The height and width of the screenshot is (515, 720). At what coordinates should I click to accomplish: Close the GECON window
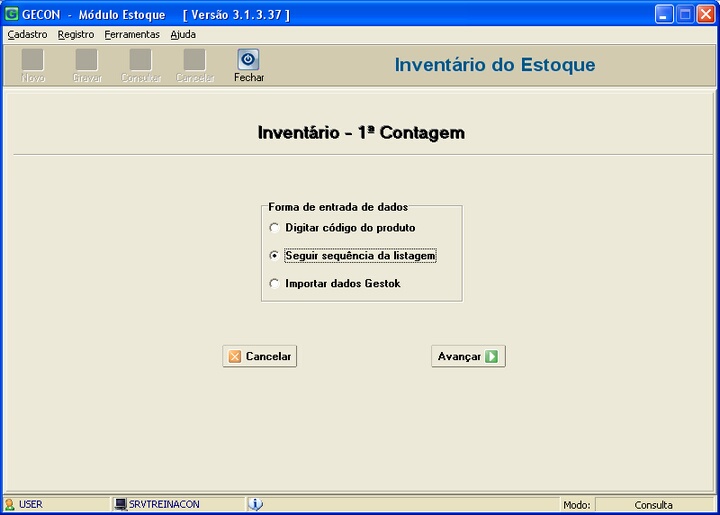(x=706, y=14)
